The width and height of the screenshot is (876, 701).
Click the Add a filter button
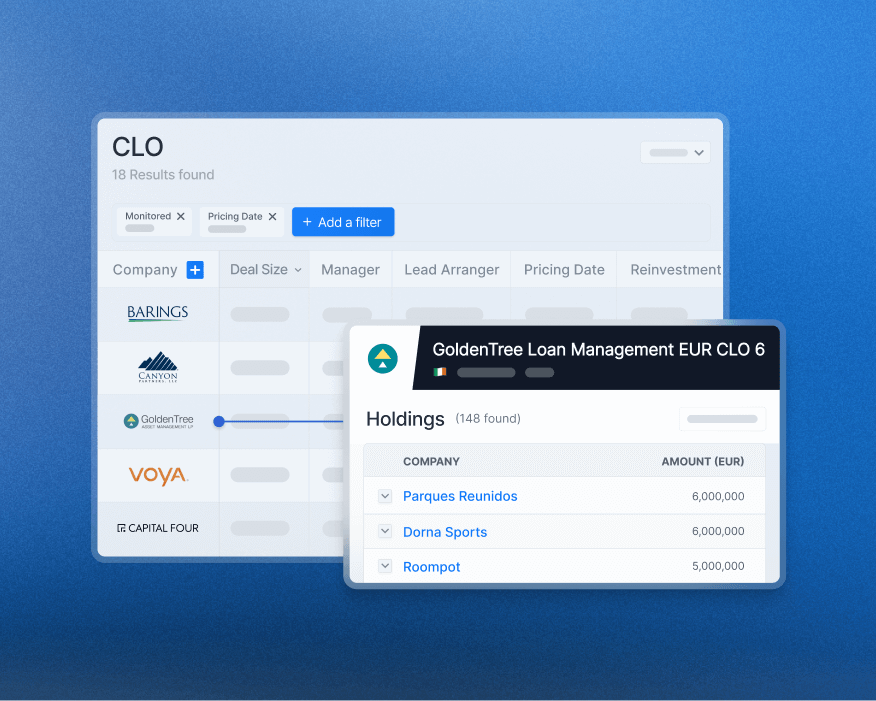[x=343, y=221]
